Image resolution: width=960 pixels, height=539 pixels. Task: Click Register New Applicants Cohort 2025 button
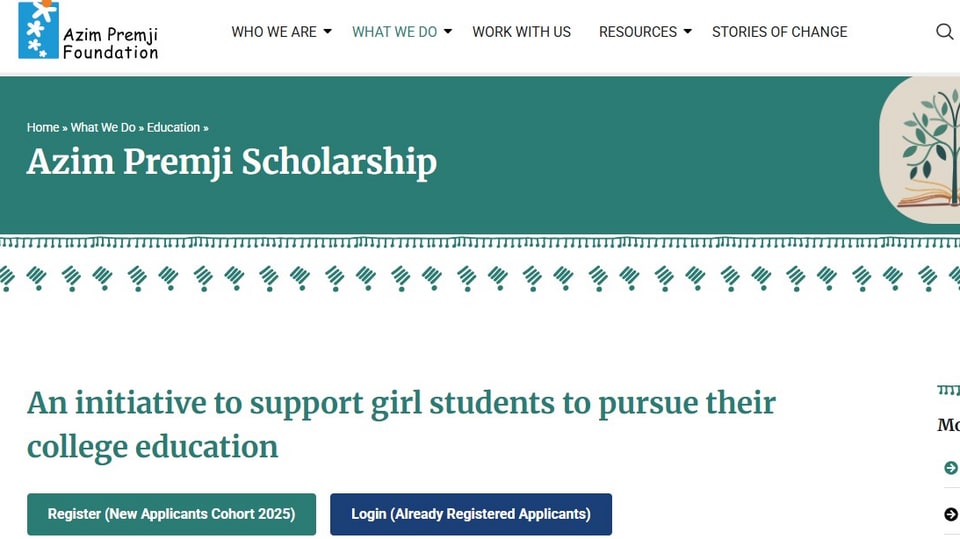pyautogui.click(x=171, y=514)
